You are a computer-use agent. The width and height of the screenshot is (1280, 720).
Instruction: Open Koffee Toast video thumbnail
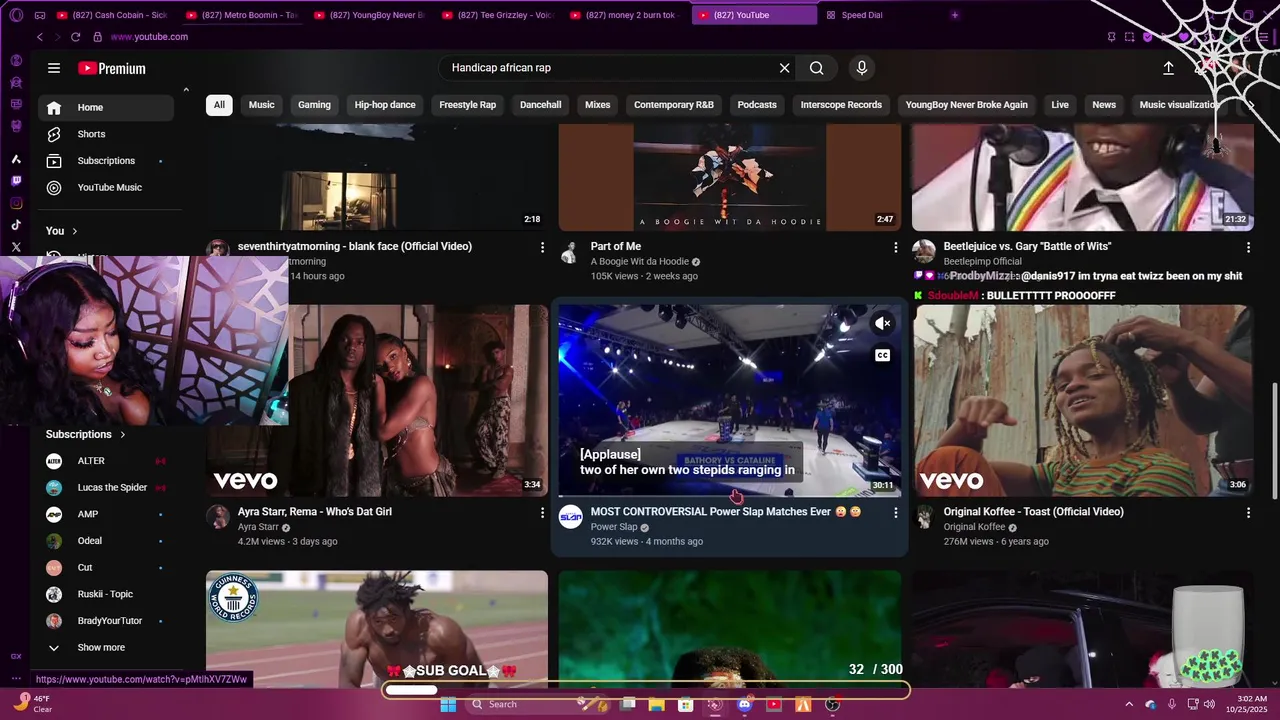[x=1083, y=401]
